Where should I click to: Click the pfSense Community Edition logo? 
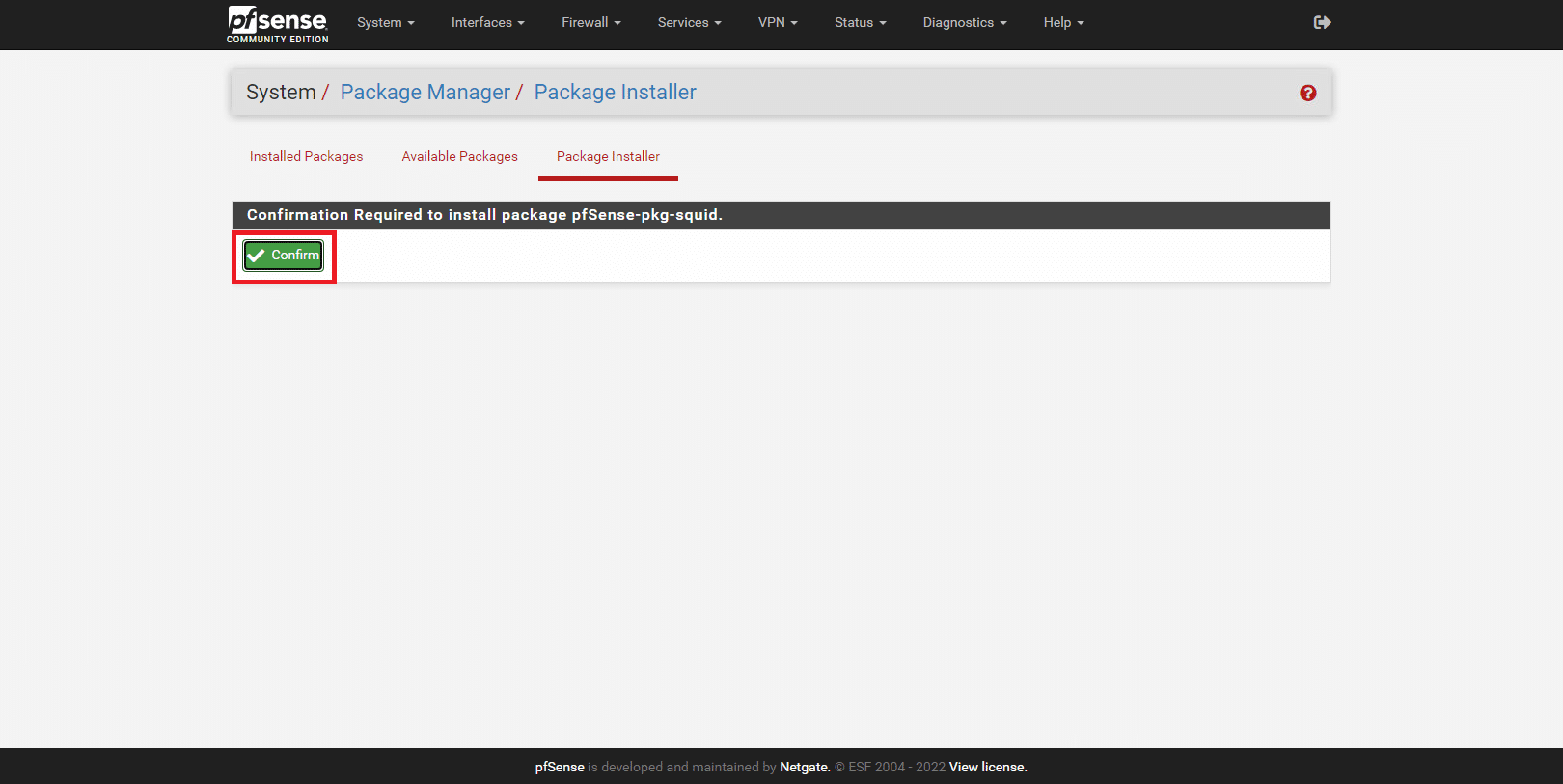(x=278, y=24)
